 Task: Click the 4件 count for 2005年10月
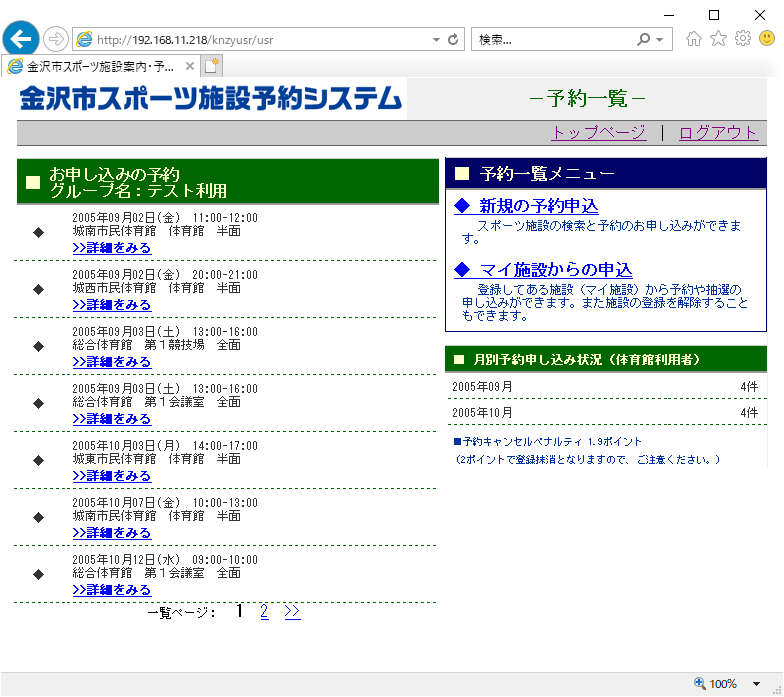[749, 412]
